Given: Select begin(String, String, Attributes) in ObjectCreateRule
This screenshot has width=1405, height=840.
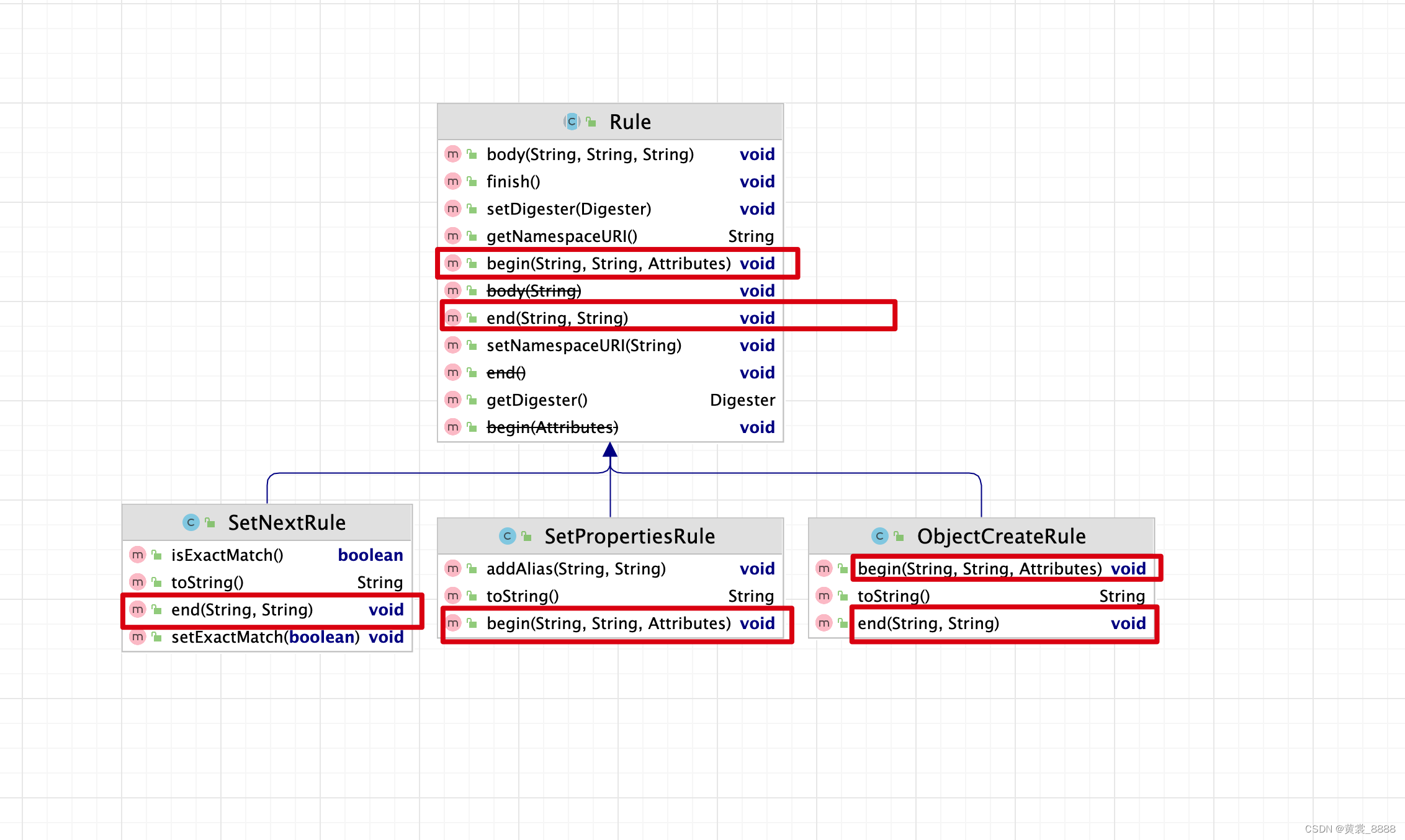Looking at the screenshot, I should pos(982,568).
